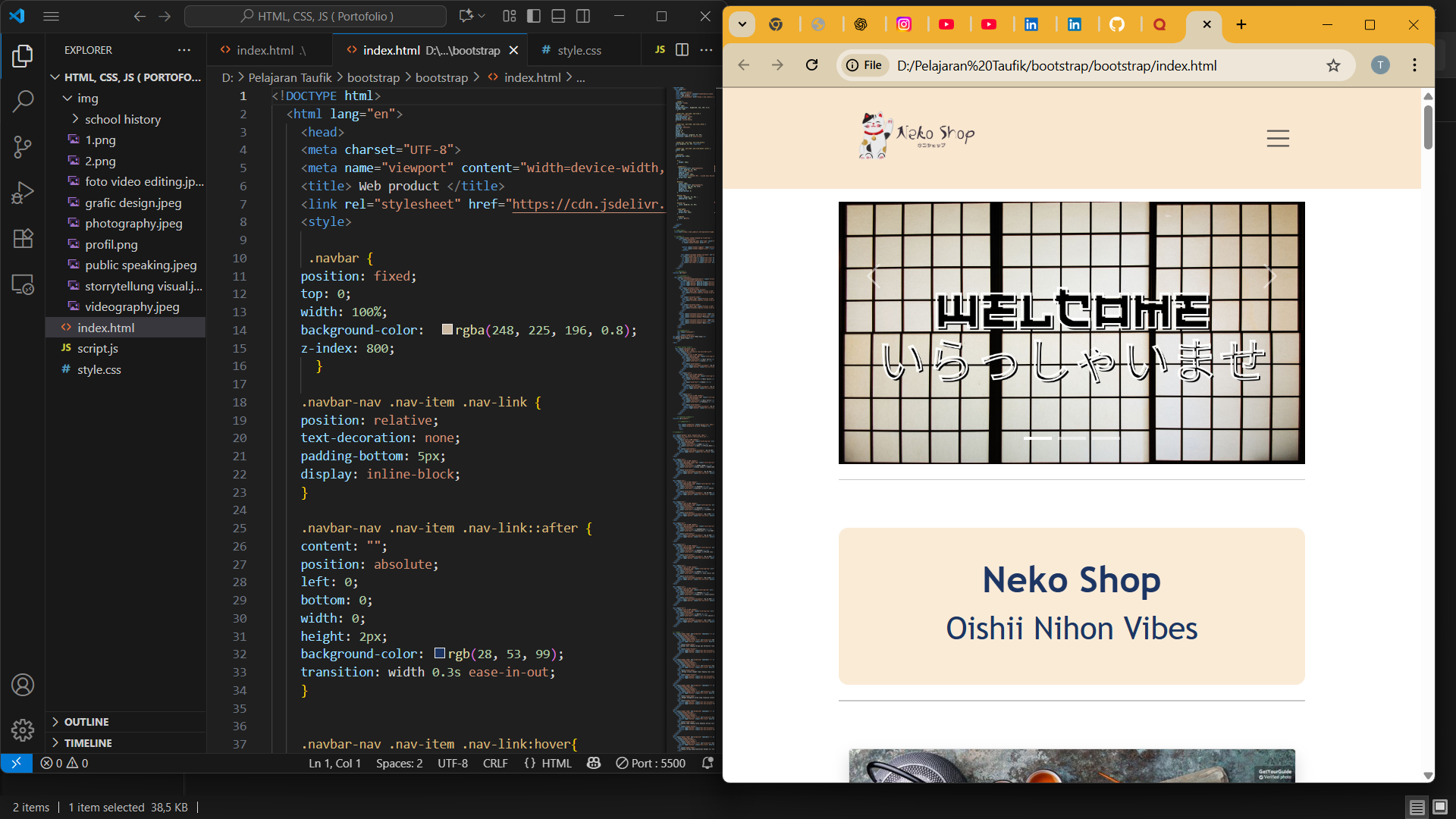The height and width of the screenshot is (819, 1456).
Task: Toggle the Neko Shop hamburger menu
Action: click(1278, 138)
